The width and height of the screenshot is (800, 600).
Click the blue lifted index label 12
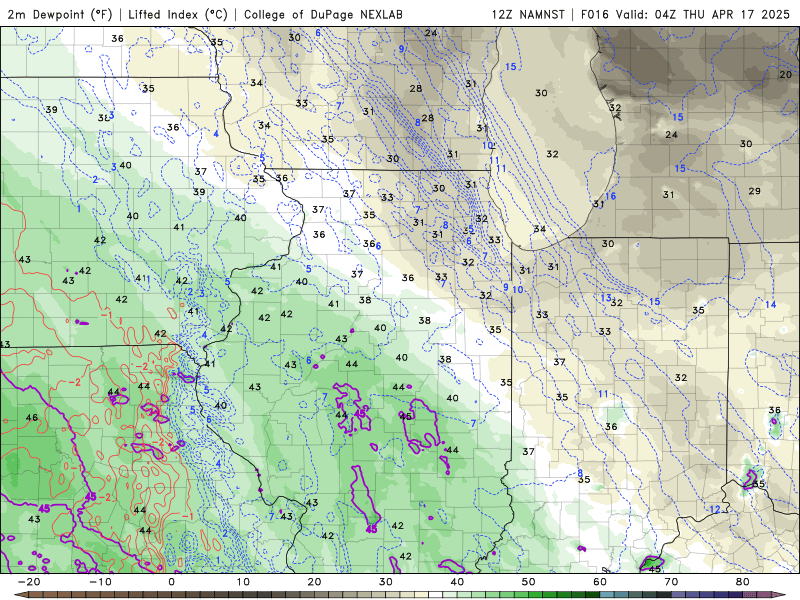pyautogui.click(x=715, y=509)
